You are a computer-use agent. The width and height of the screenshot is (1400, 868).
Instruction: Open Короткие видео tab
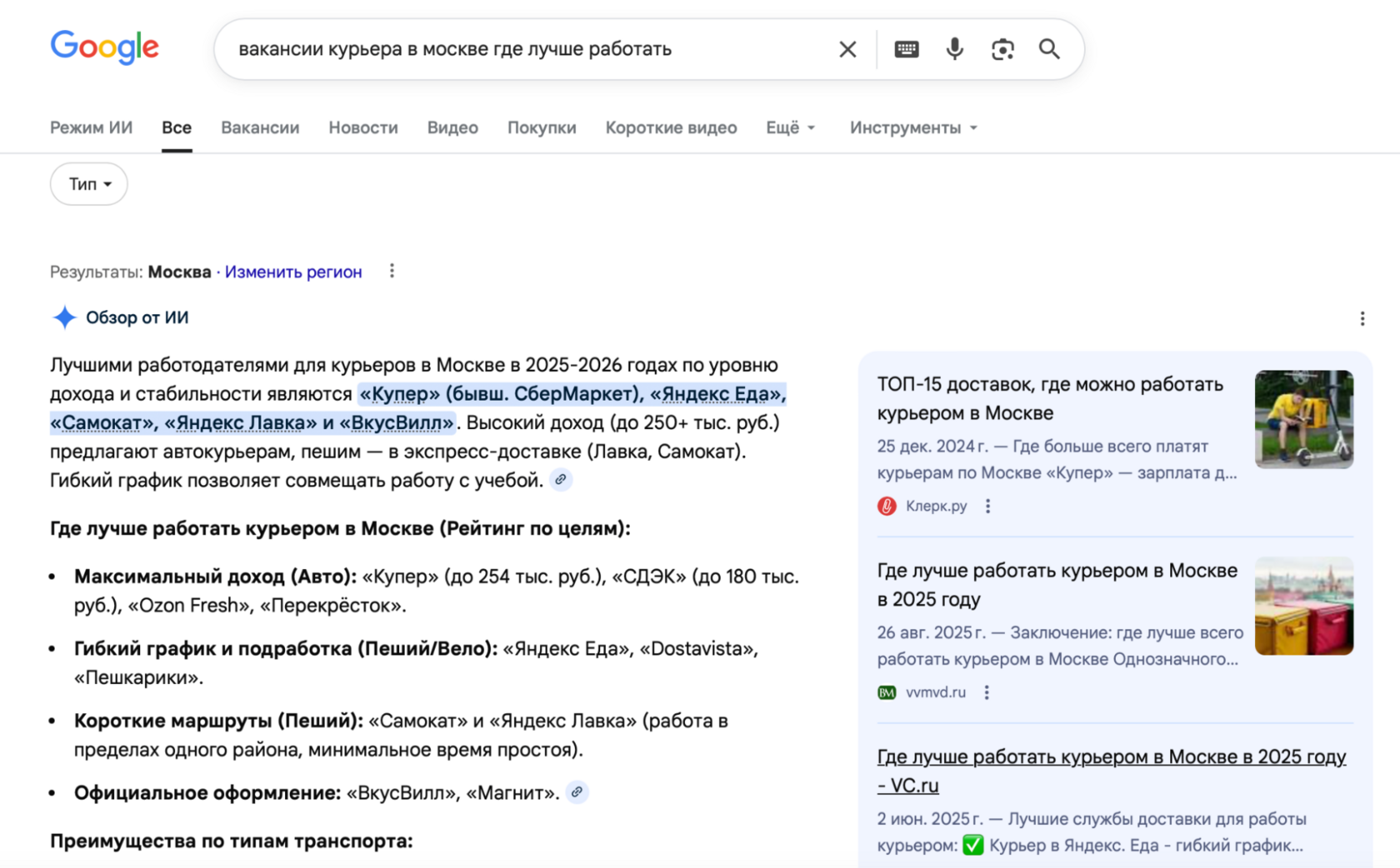click(x=671, y=127)
